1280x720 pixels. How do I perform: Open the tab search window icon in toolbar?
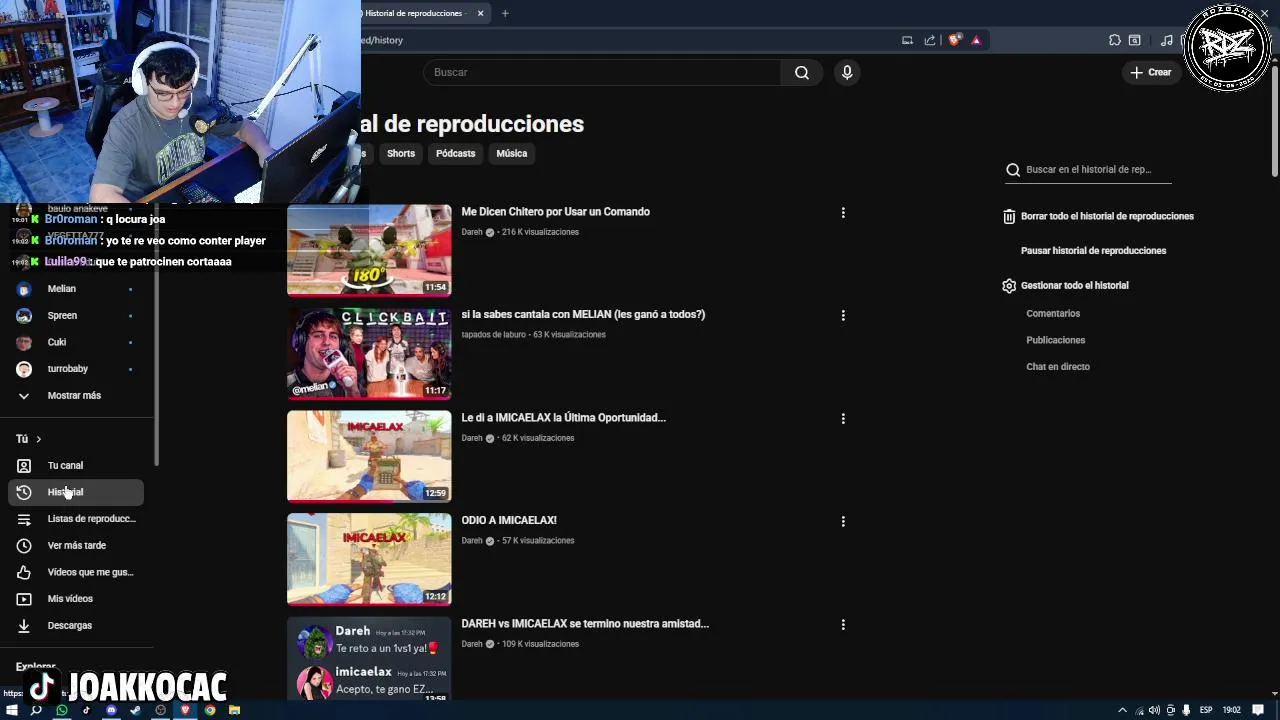click(x=1135, y=40)
